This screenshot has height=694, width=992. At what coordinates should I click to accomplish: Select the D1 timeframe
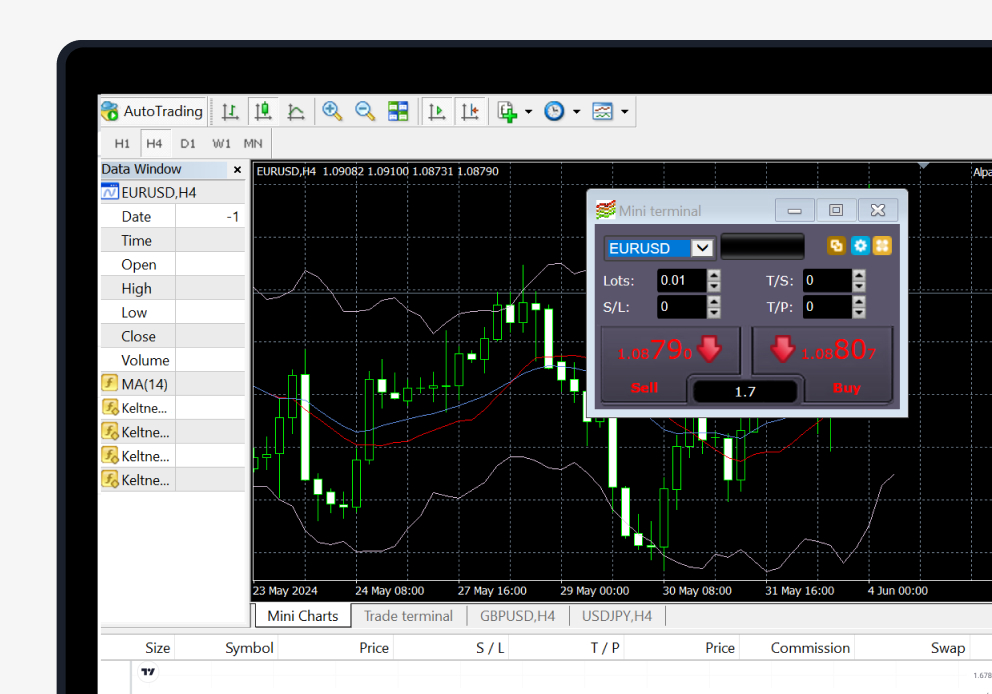(188, 143)
